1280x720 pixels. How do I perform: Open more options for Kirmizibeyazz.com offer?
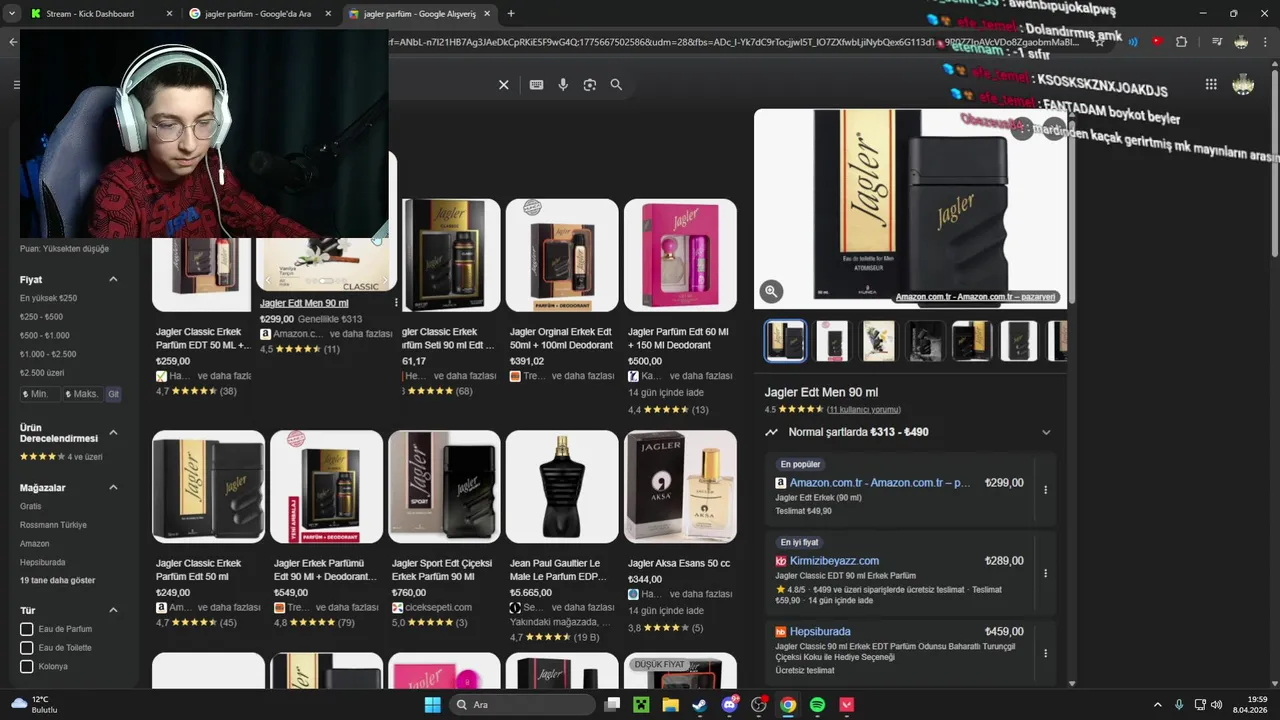coord(1046,574)
